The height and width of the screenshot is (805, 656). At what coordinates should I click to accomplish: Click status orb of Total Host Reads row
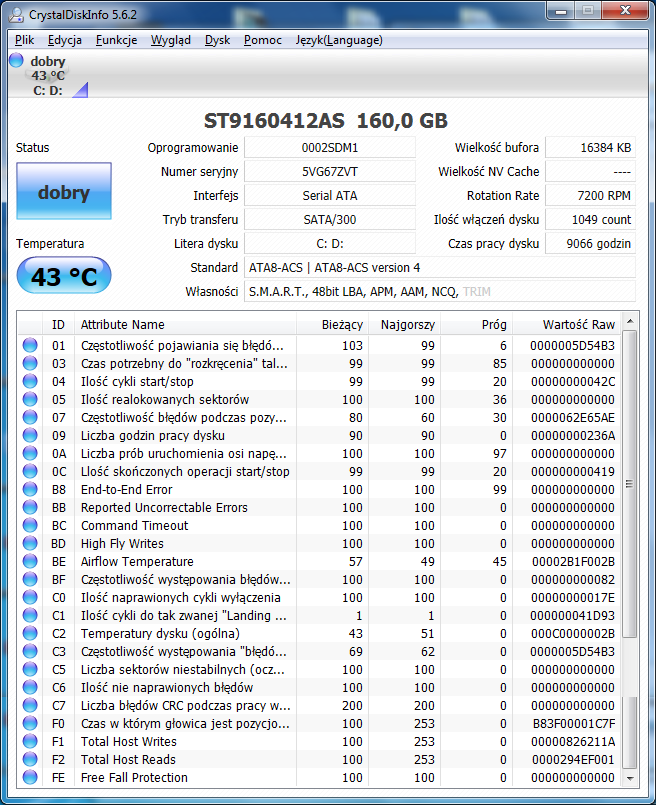click(x=30, y=759)
